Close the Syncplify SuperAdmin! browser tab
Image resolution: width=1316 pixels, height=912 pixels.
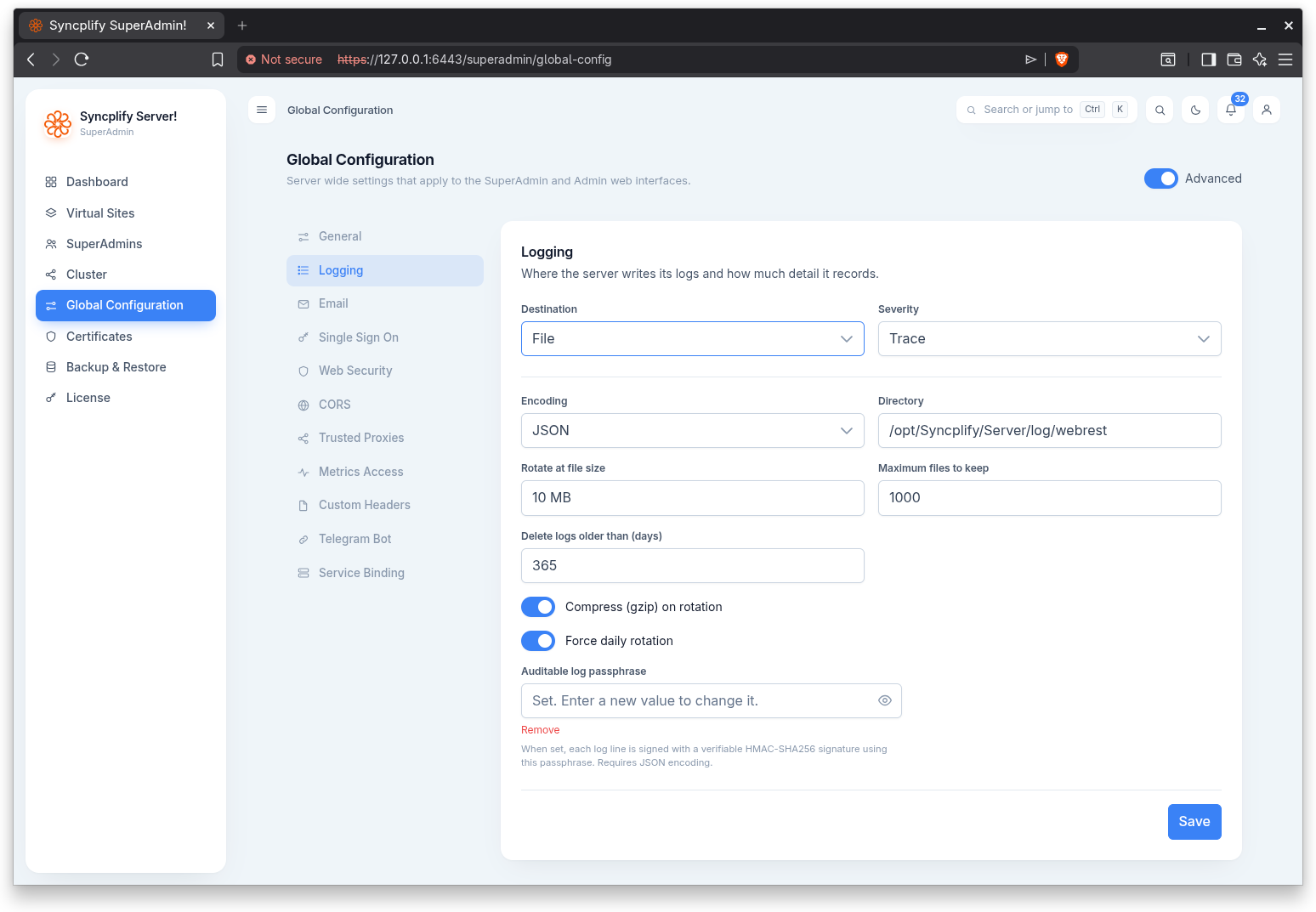click(211, 25)
